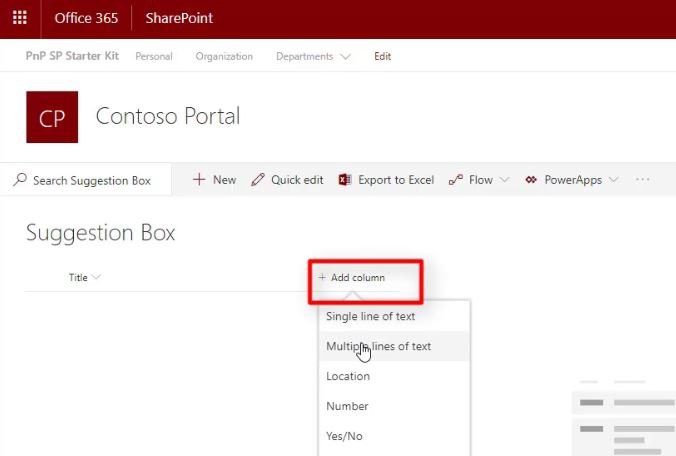Expand the Flow dropdown chevron
Screen dimensions: 676x456
(504, 179)
